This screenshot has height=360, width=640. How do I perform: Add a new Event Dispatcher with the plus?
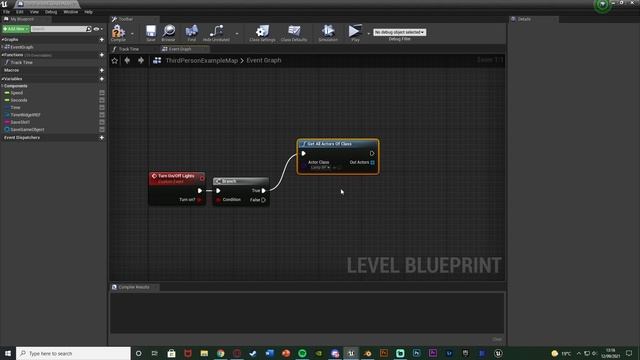pos(102,138)
